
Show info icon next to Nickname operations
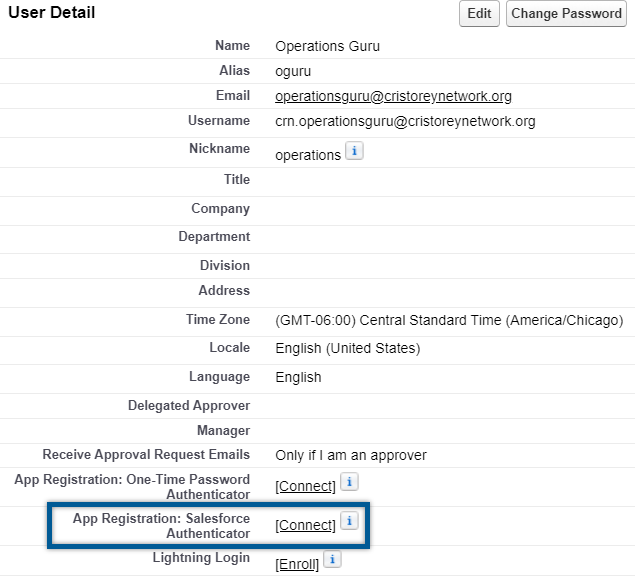coord(354,151)
